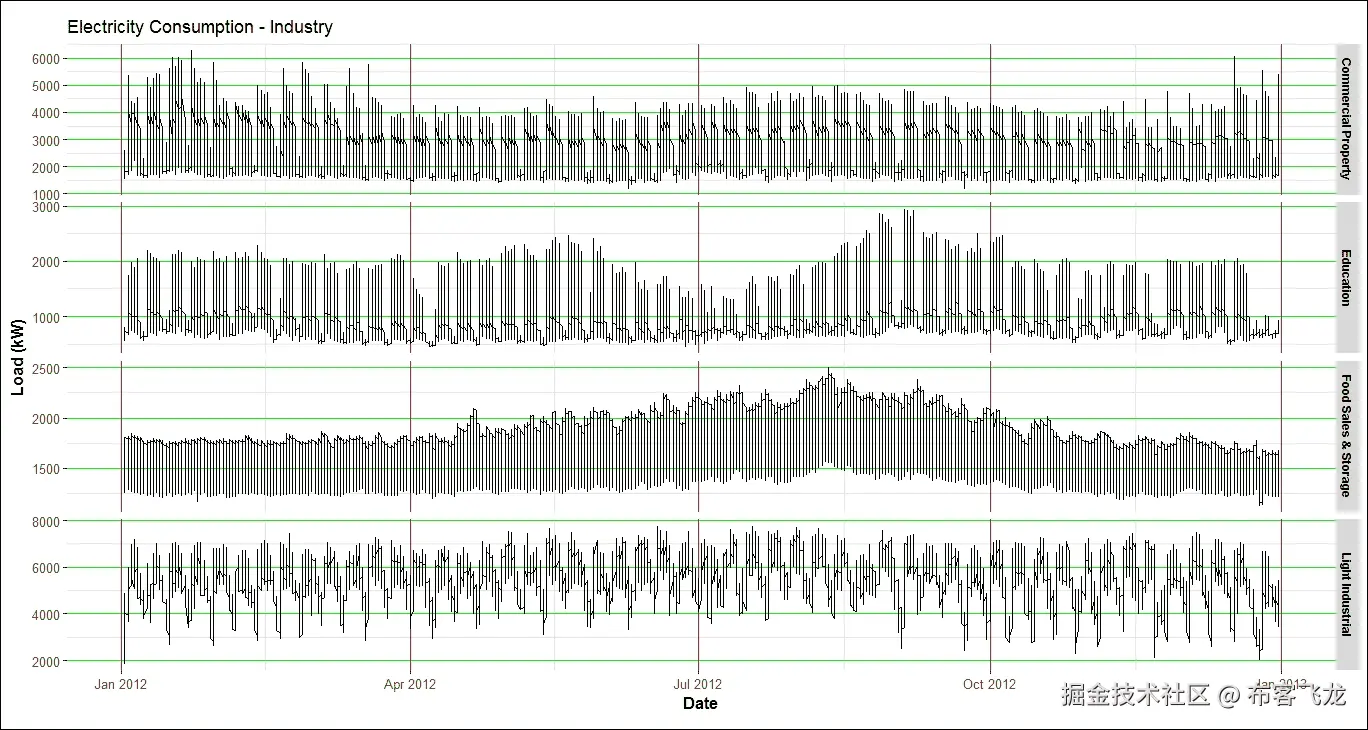Click the 3000 tick in Commercial Property panel
The height and width of the screenshot is (730, 1368).
point(47,140)
